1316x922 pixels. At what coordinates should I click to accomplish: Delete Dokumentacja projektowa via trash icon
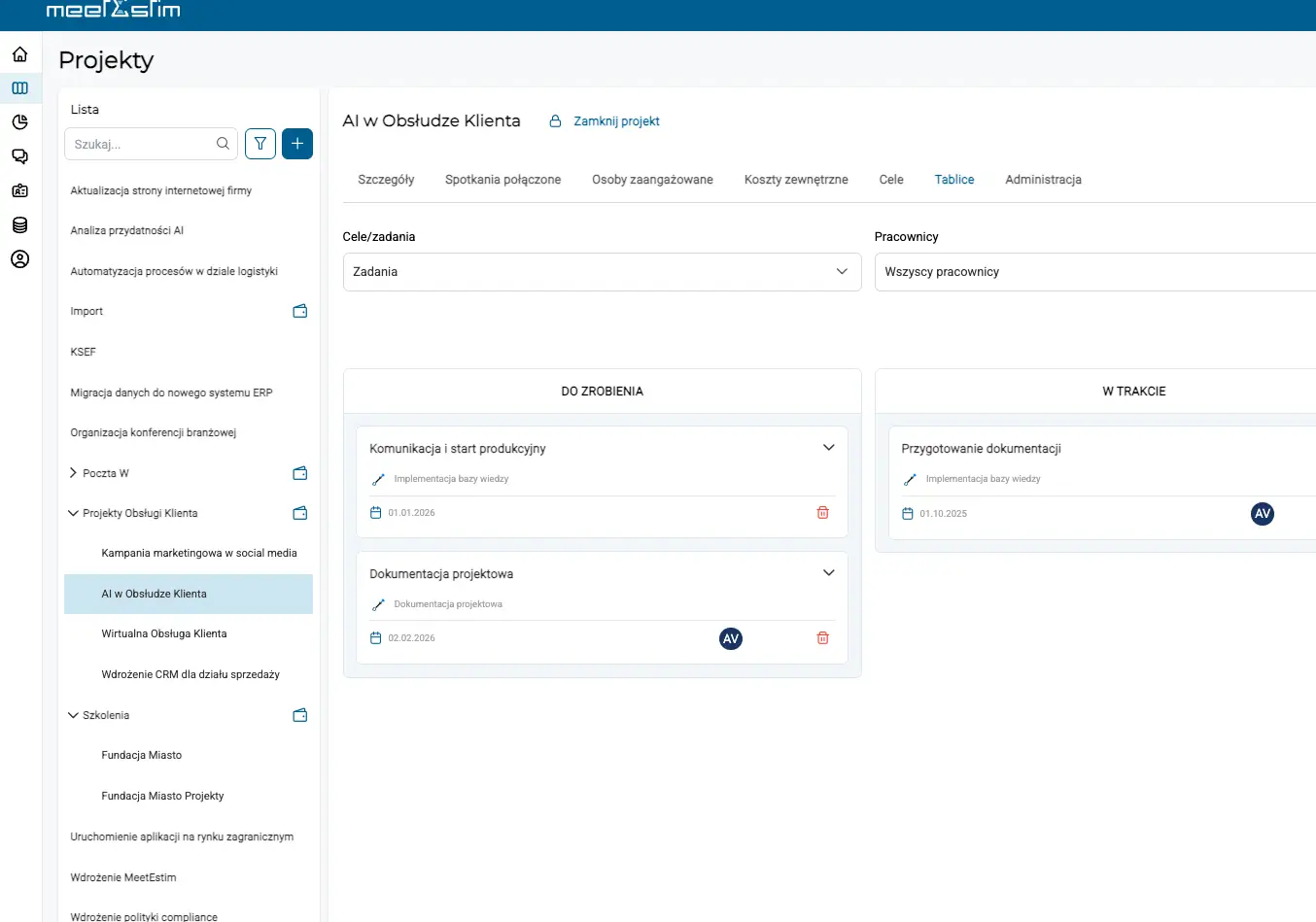pyautogui.click(x=822, y=637)
